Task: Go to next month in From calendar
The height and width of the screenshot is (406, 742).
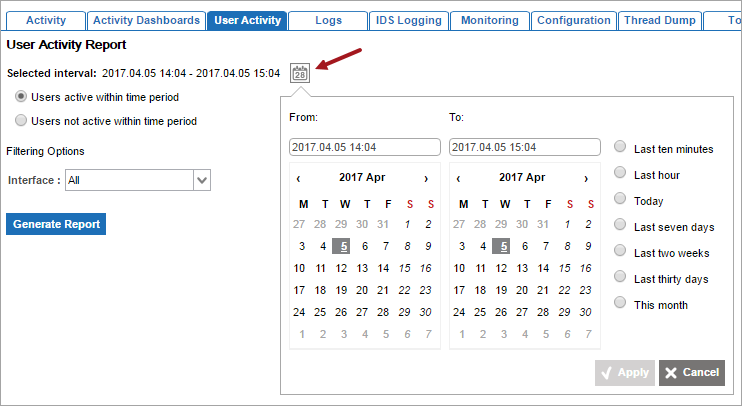Action: click(x=426, y=178)
